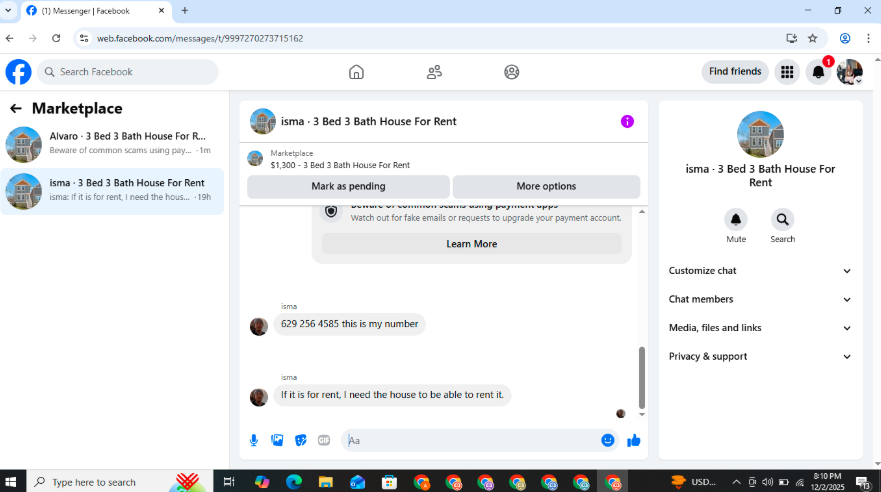Viewport: 881px width, 492px height.
Task: Click the shield icon in the scam warning
Action: [331, 212]
